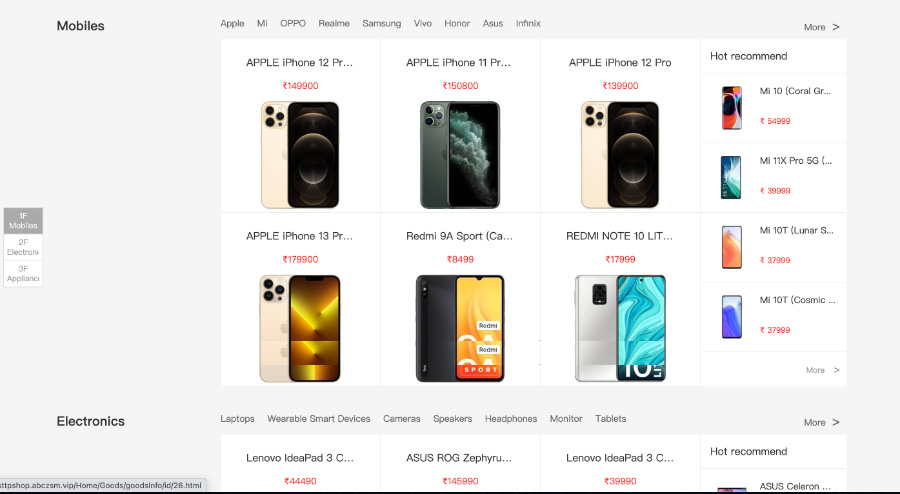The image size is (900, 494).
Task: Open the Redmi 9A Sport phone image
Action: point(460,328)
